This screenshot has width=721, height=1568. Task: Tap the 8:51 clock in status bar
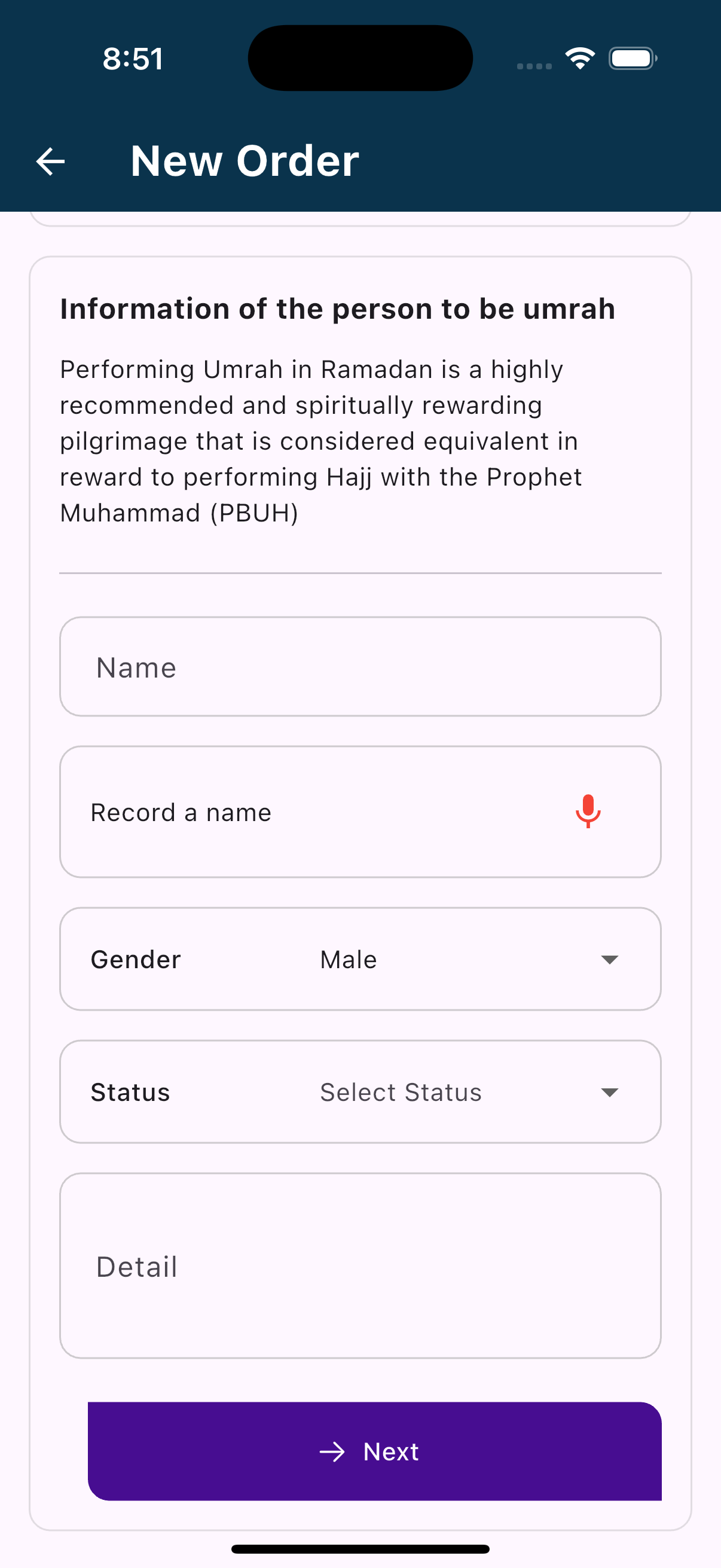click(133, 59)
